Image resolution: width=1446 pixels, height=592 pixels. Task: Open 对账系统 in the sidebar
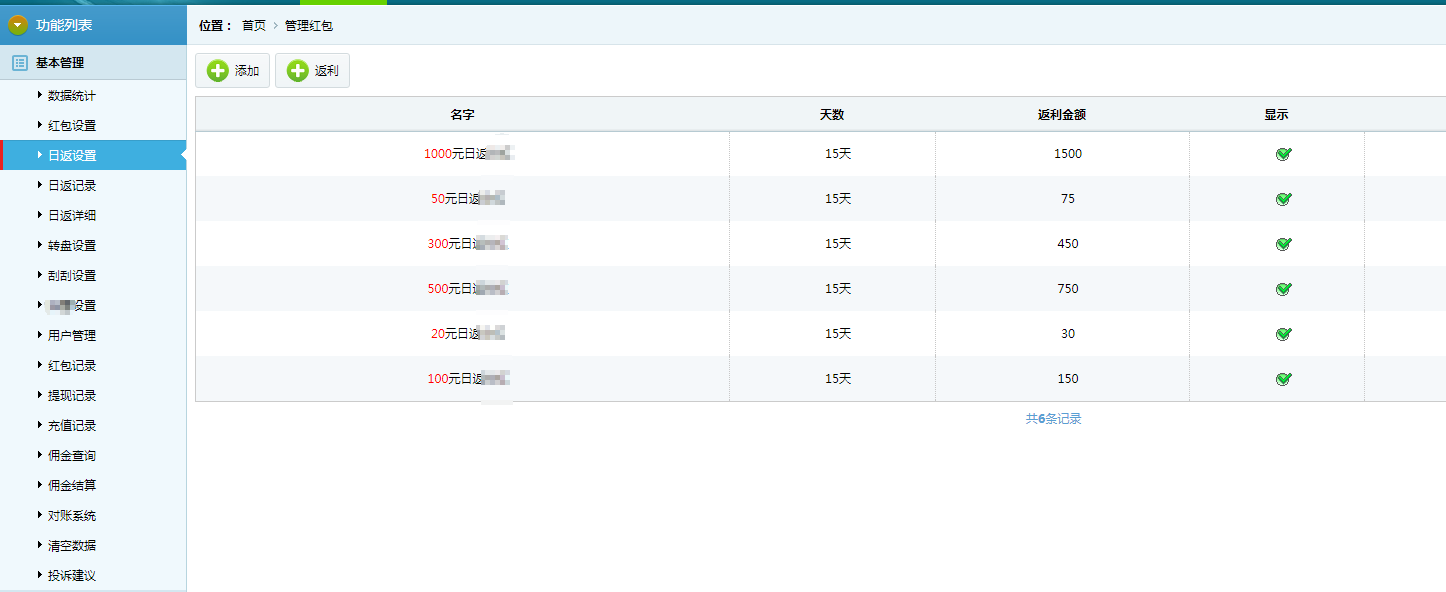coord(72,516)
